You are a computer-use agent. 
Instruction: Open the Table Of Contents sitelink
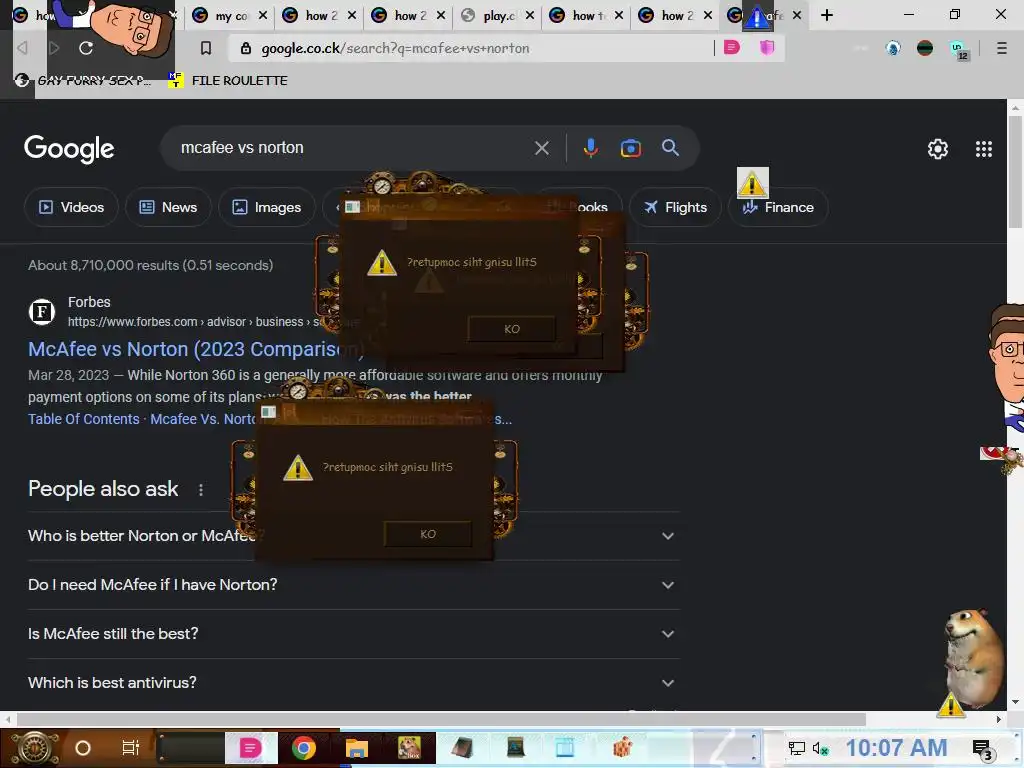coord(84,419)
